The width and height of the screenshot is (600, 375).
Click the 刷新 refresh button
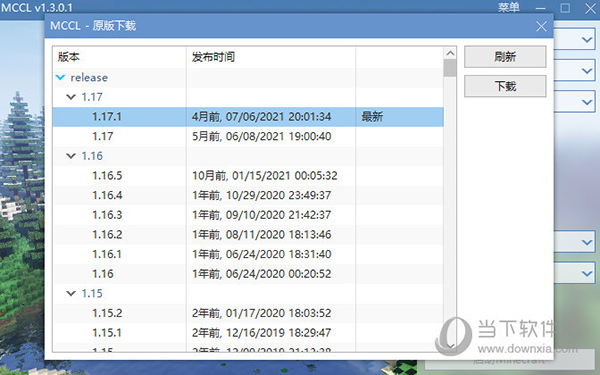click(505, 57)
